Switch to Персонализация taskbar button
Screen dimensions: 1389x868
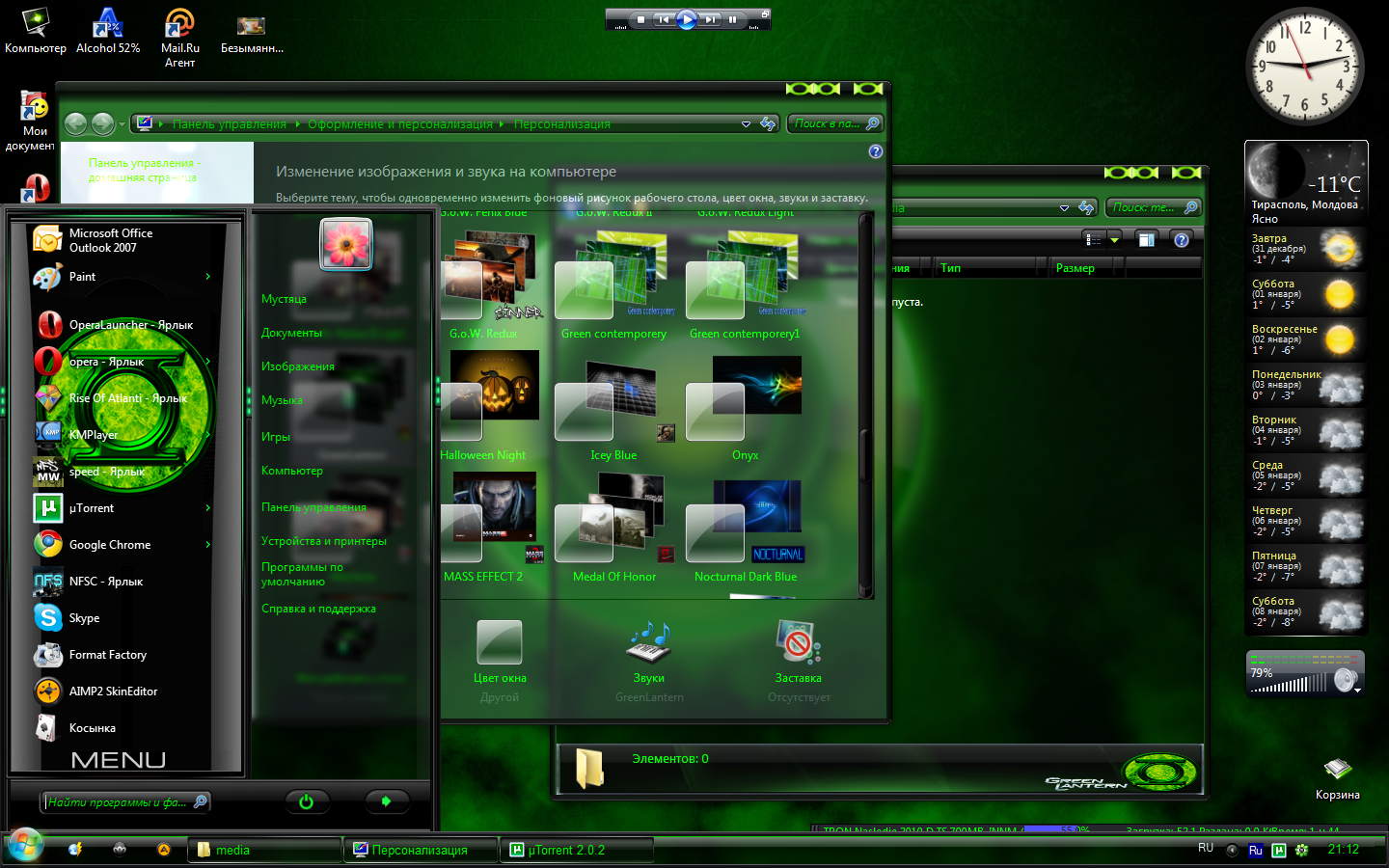[422, 850]
